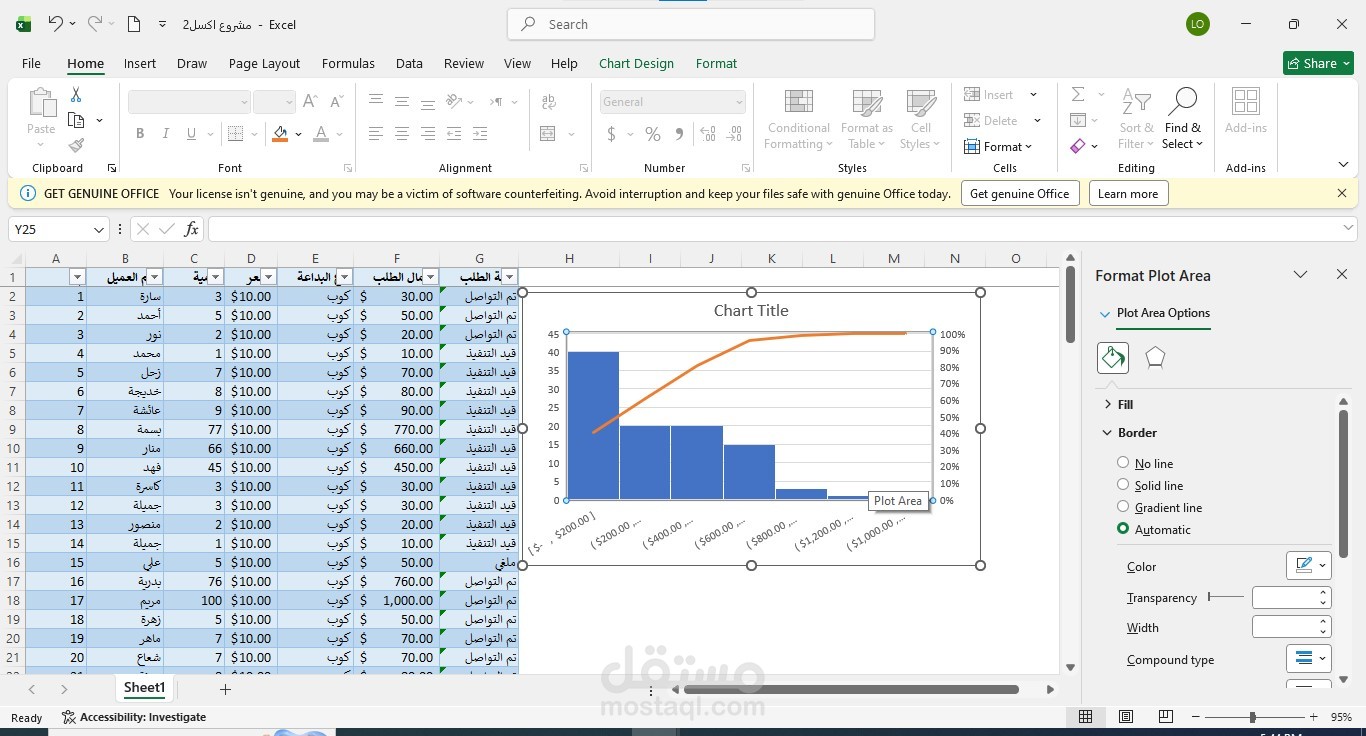
Task: Open the File menu
Action: 31,63
